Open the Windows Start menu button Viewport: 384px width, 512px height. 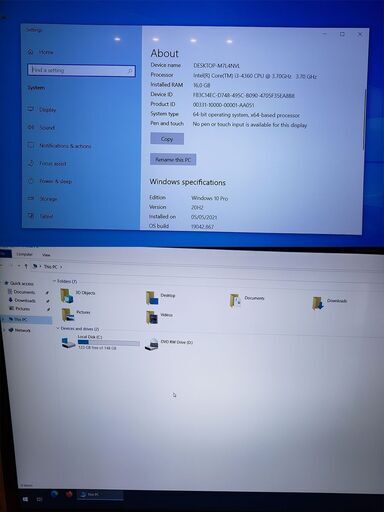25,499
